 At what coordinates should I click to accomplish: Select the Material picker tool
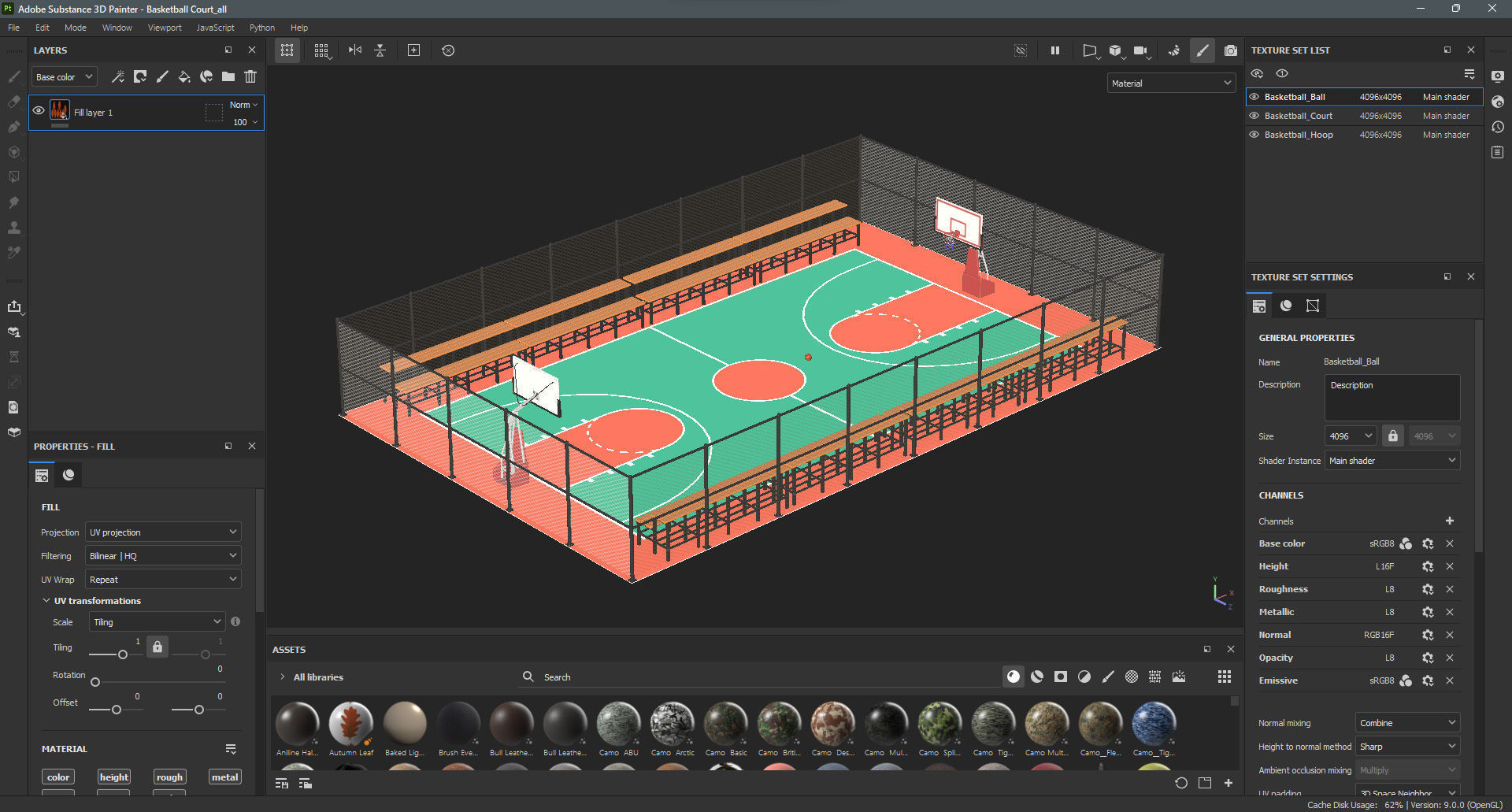13,253
